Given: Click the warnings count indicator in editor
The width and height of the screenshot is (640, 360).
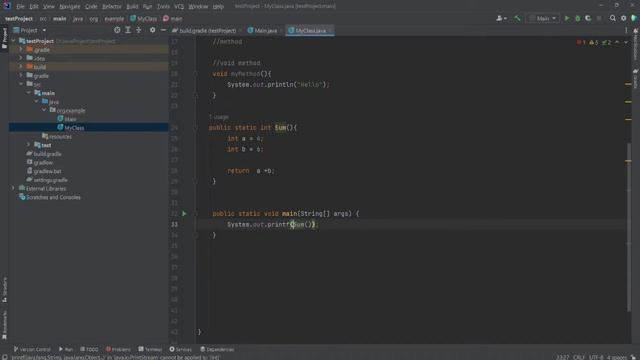Looking at the screenshot, I should [593, 42].
